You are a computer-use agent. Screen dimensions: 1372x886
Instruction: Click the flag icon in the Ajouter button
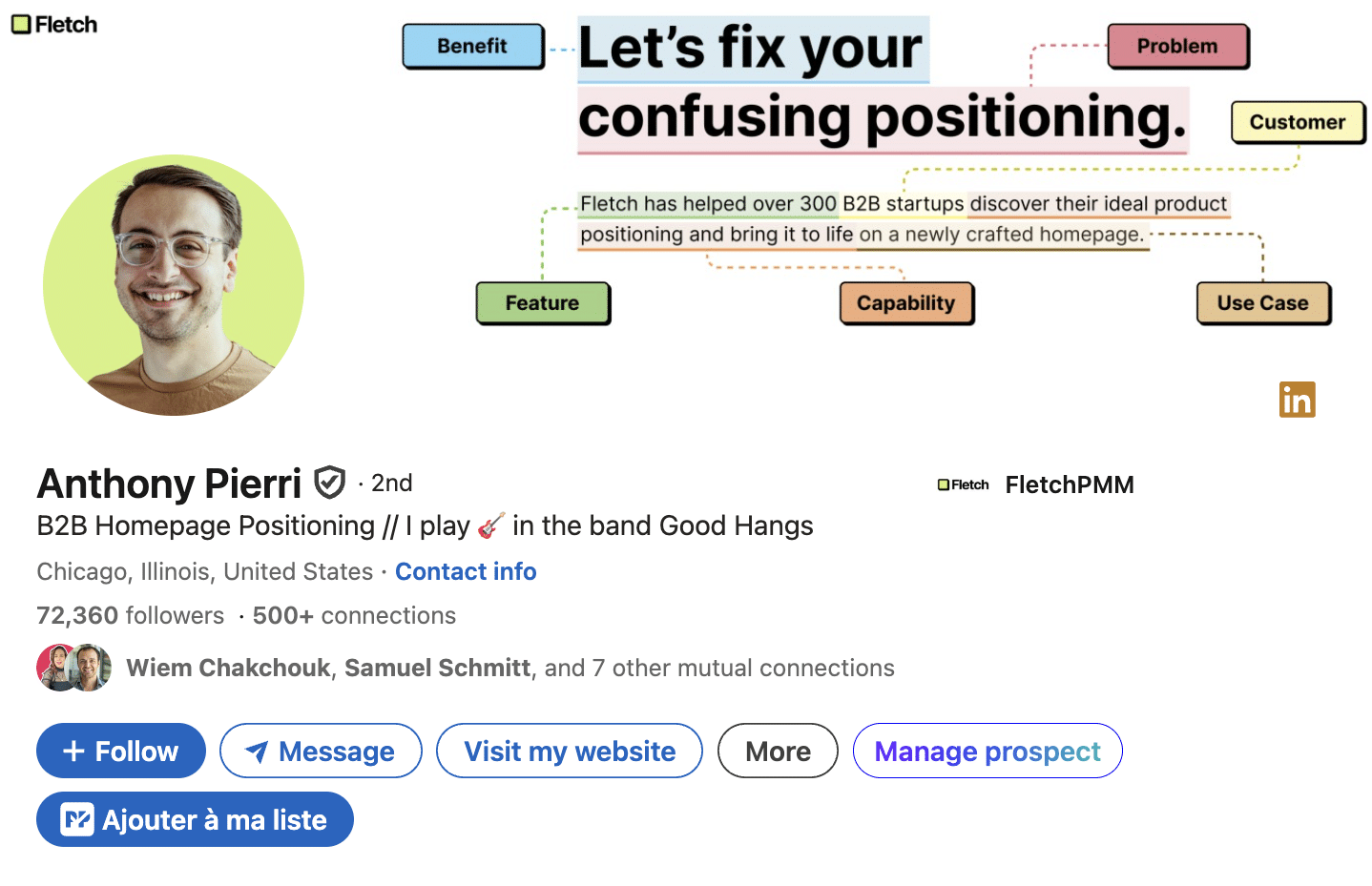(75, 819)
